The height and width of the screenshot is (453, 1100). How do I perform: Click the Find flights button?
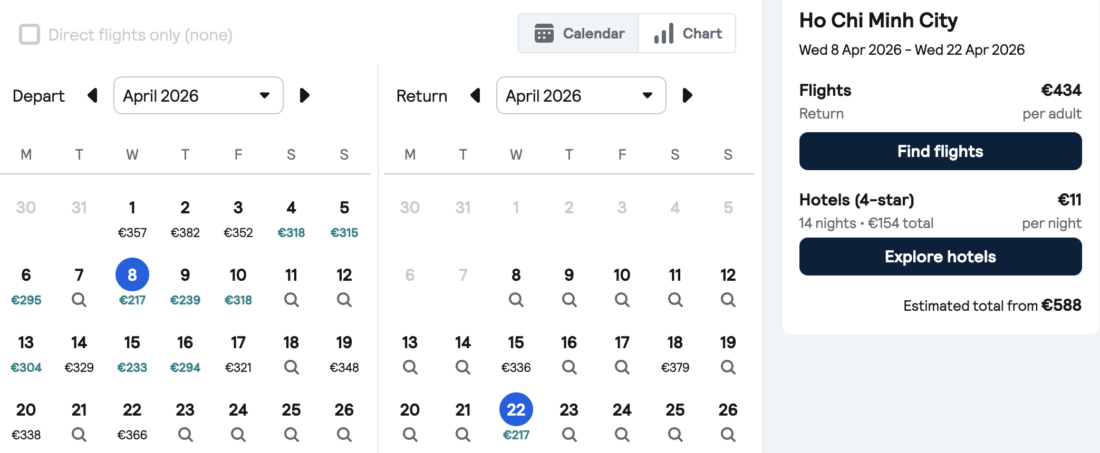click(x=940, y=152)
